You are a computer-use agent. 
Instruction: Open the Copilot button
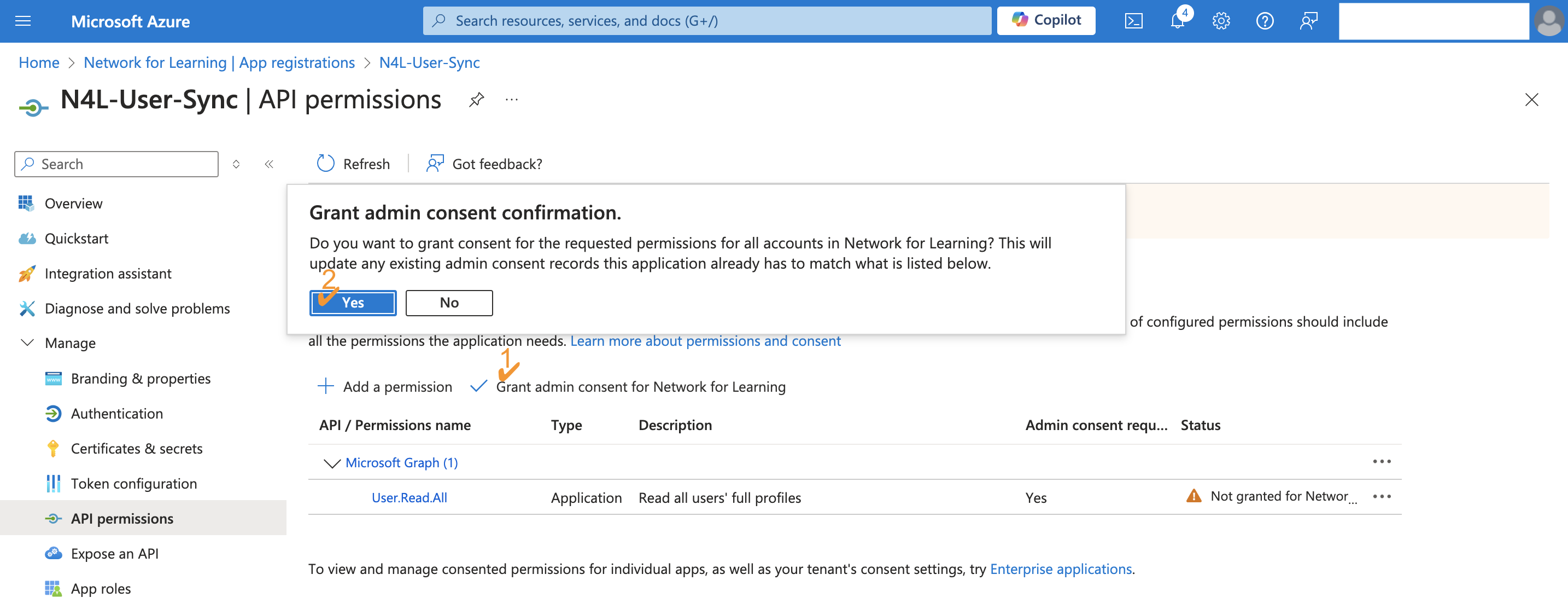[1046, 21]
